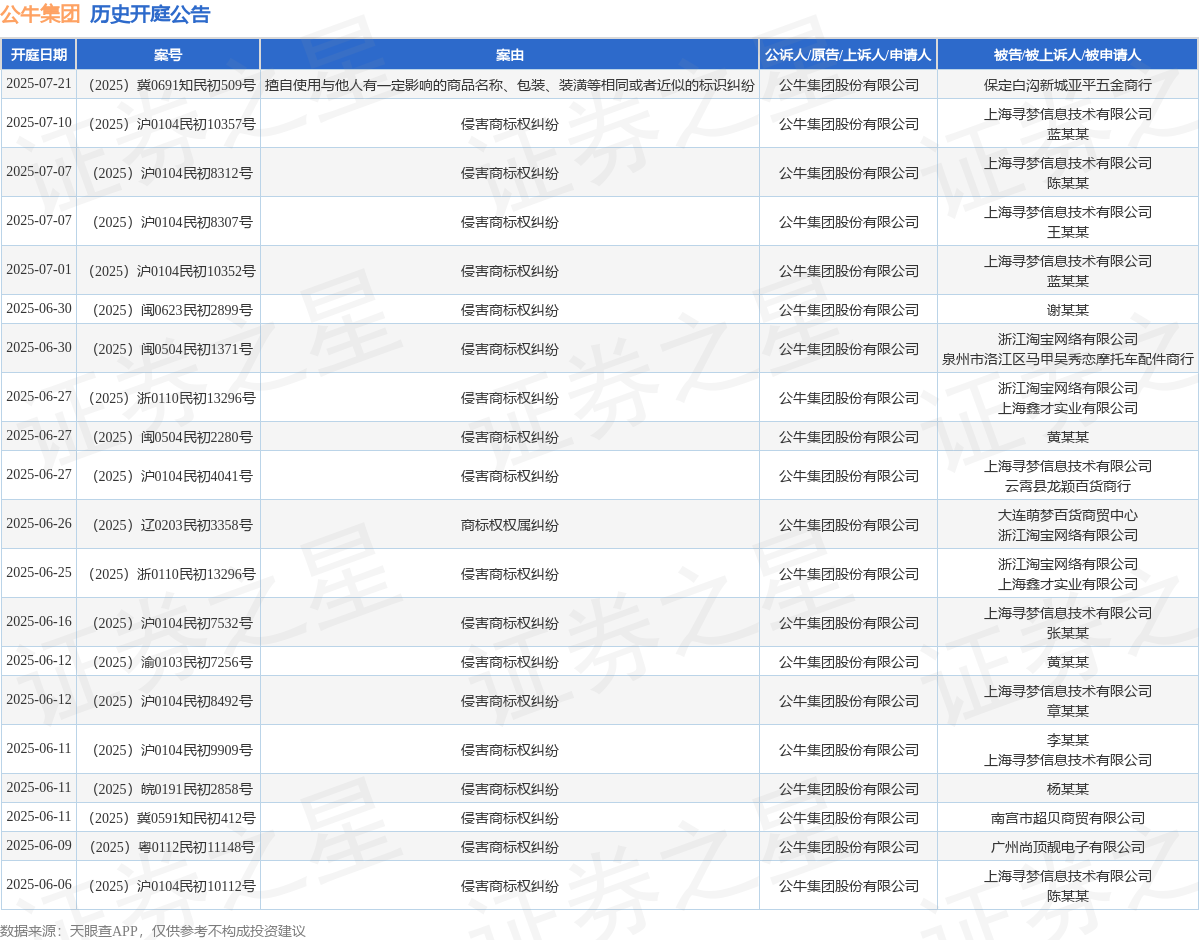Select the 案由 column header
The width and height of the screenshot is (1199, 940).
point(510,55)
